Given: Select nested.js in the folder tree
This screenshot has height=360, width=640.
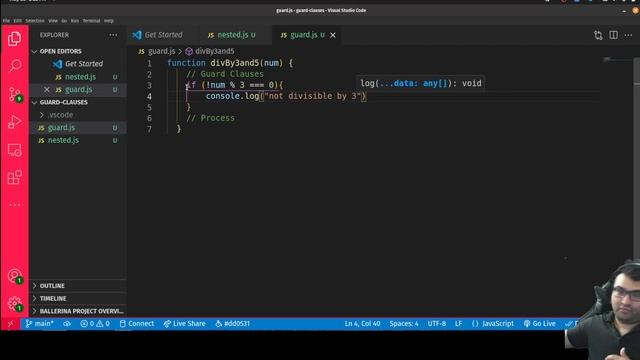Looking at the screenshot, I should click(x=78, y=140).
